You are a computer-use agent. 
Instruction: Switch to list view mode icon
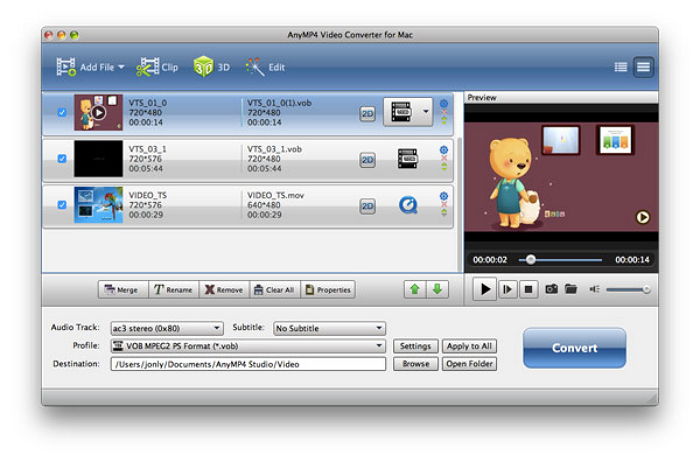click(x=620, y=67)
